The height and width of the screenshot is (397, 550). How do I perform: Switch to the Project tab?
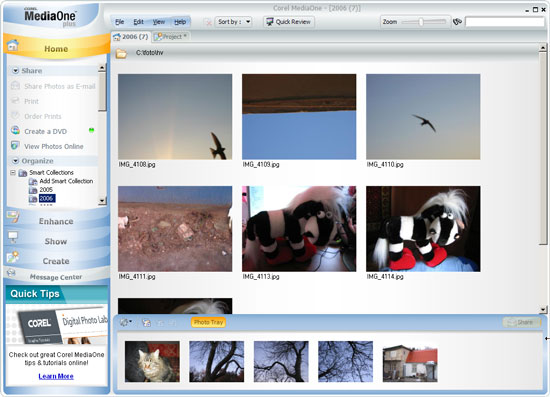coord(171,36)
